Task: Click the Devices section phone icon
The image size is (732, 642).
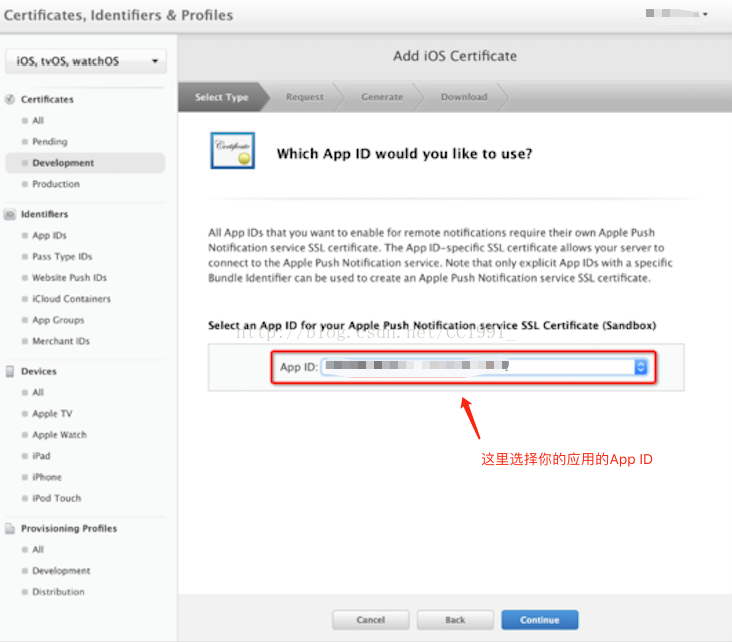Action: (9, 371)
